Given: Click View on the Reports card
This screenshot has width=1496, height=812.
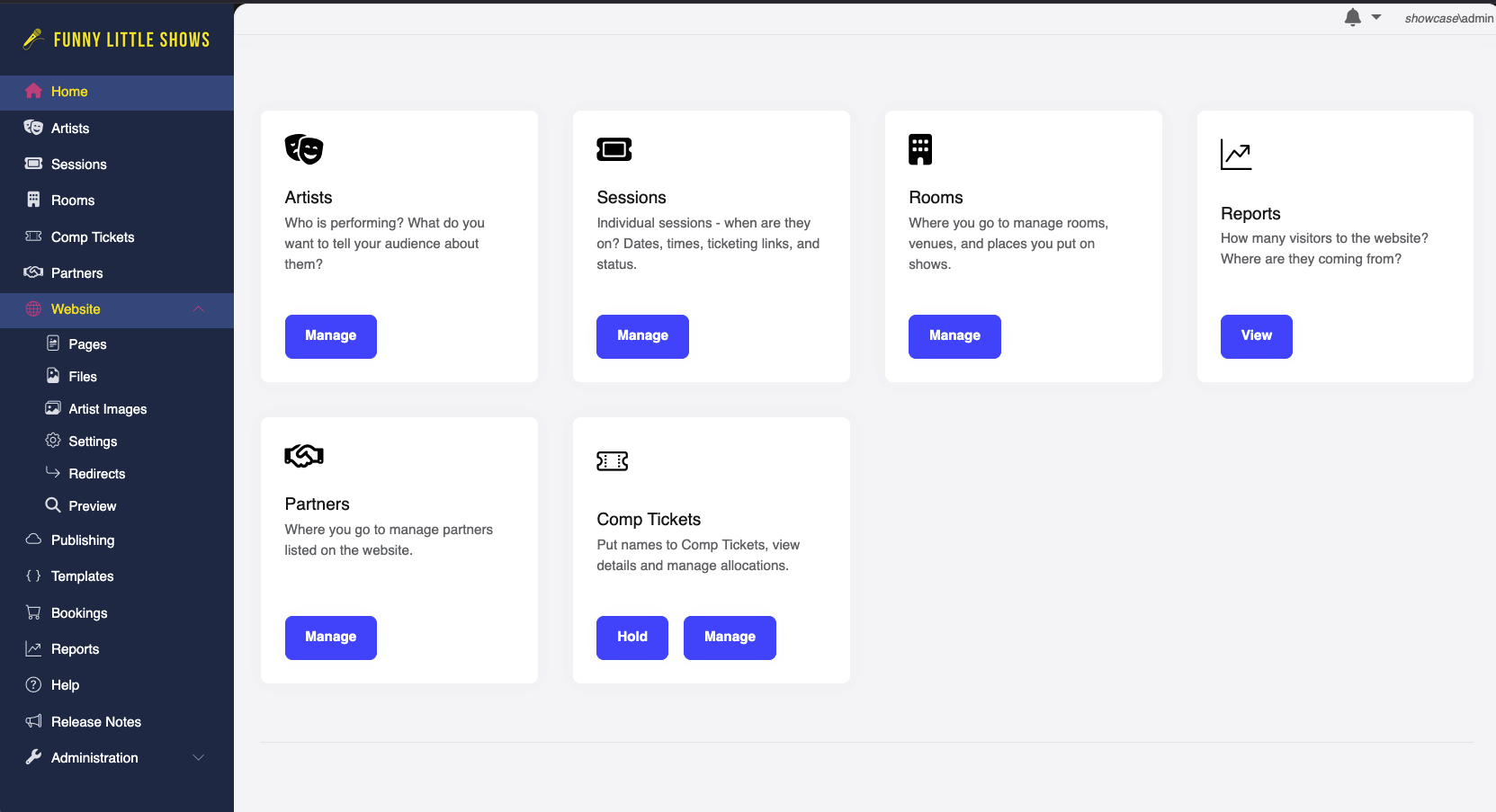Looking at the screenshot, I should 1256,336.
